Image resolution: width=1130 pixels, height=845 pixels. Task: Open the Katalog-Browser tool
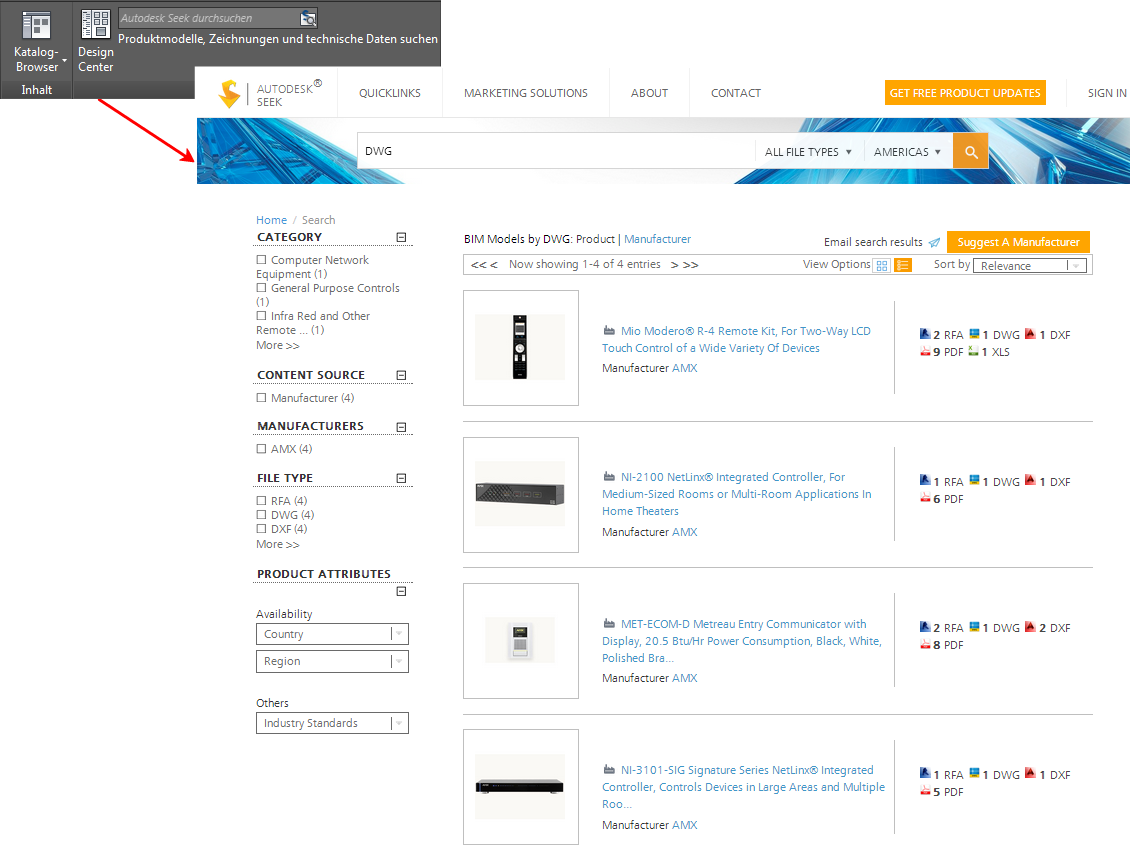click(36, 42)
